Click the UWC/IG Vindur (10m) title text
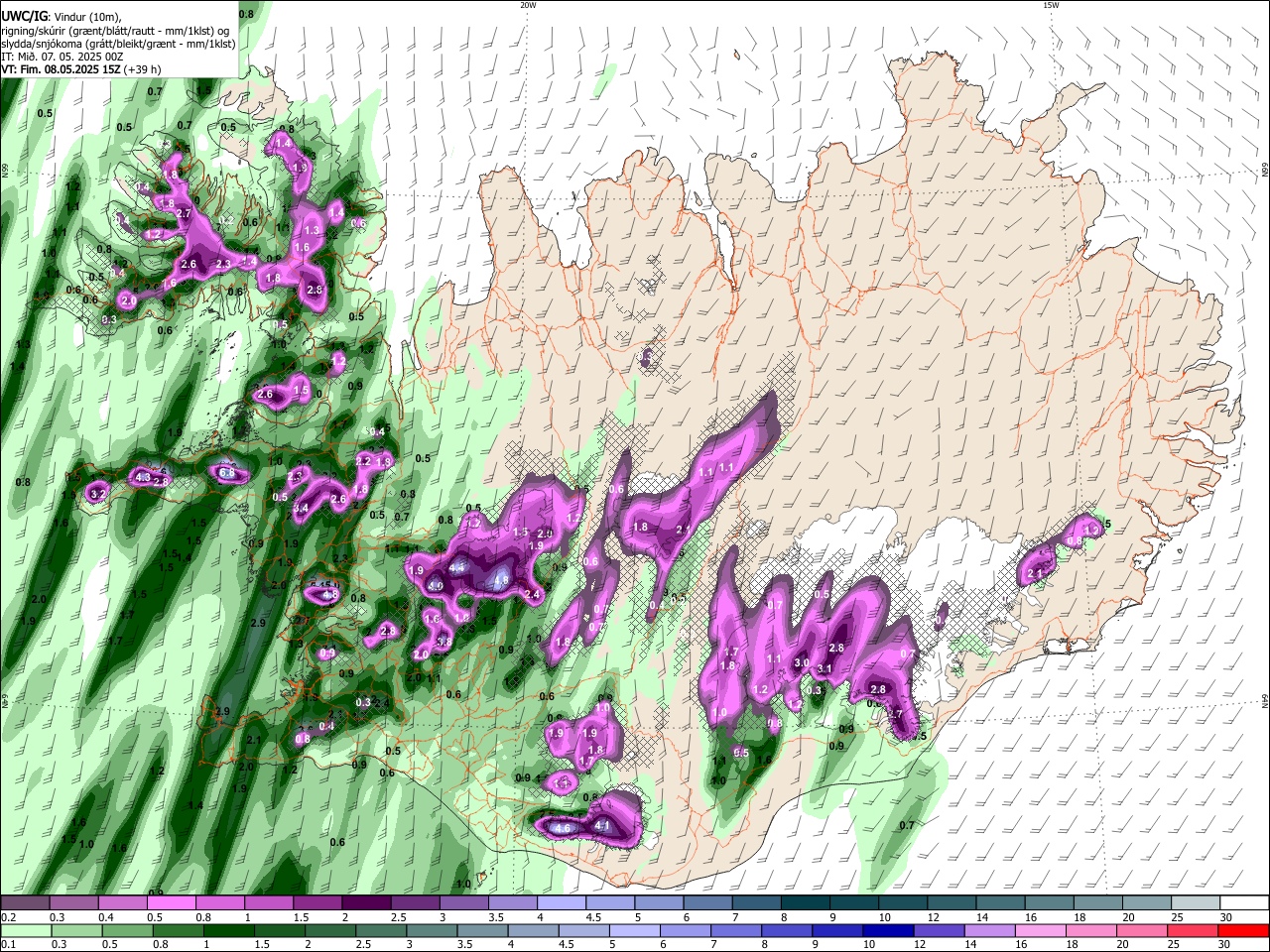 [61, 16]
